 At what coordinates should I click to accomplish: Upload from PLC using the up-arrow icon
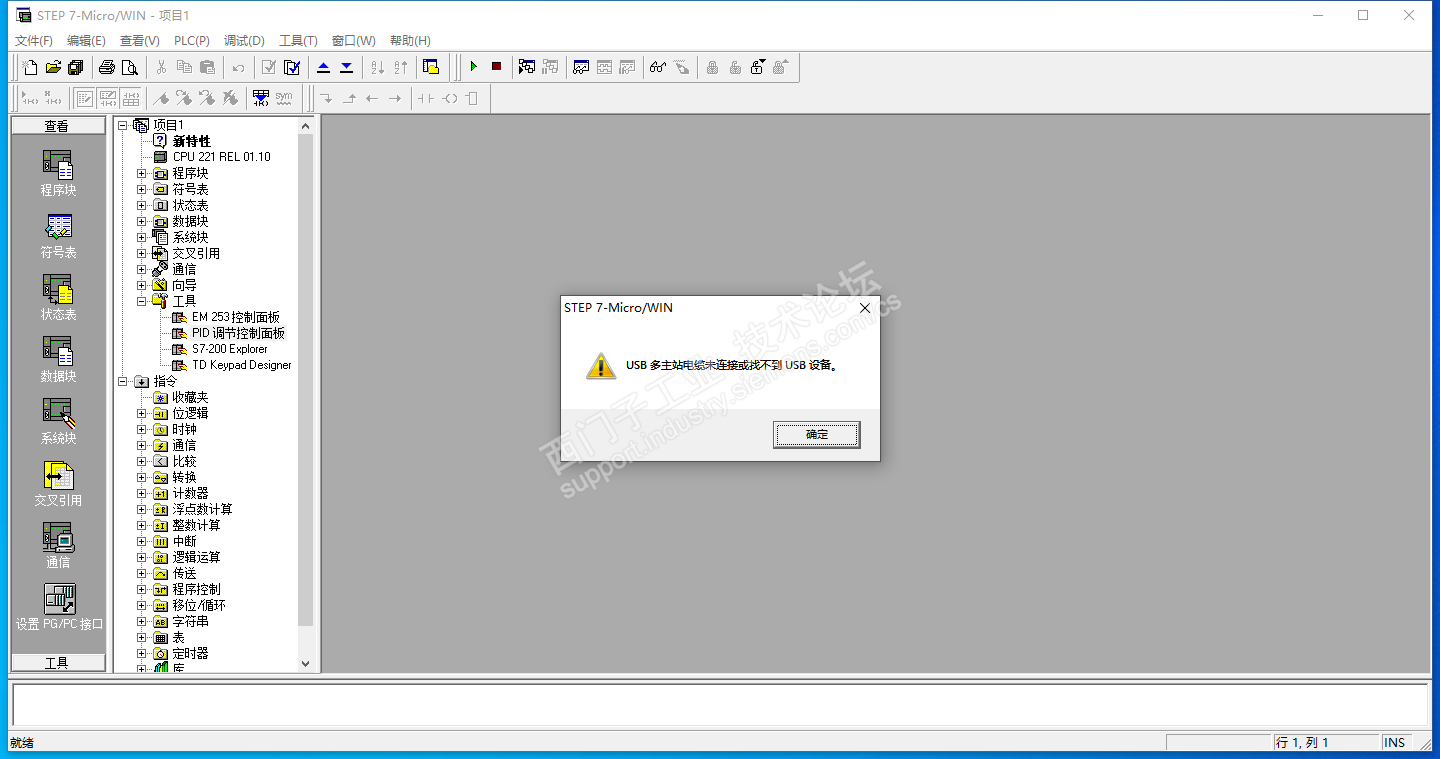click(x=323, y=67)
